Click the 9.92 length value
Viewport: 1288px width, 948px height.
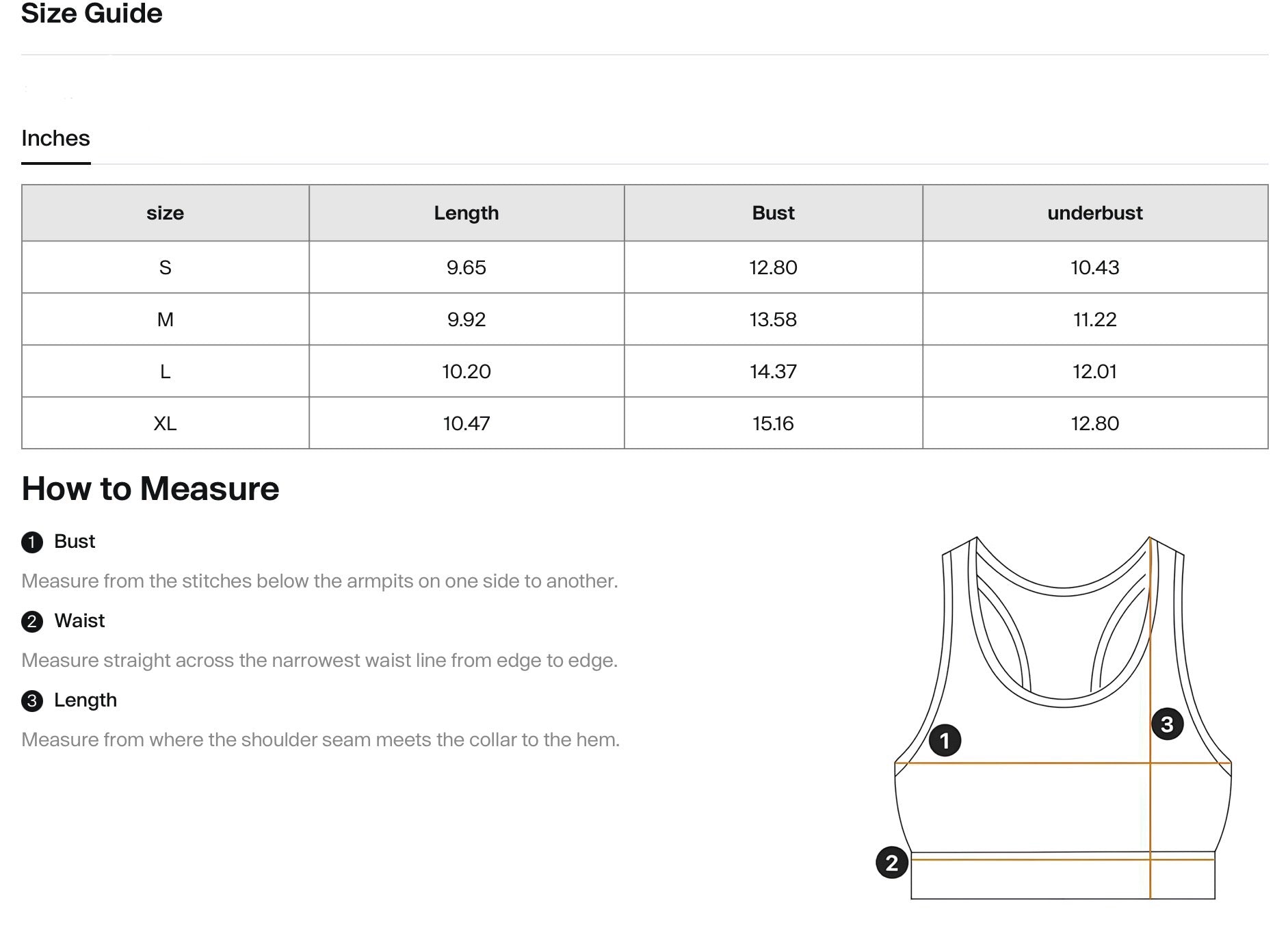466,319
